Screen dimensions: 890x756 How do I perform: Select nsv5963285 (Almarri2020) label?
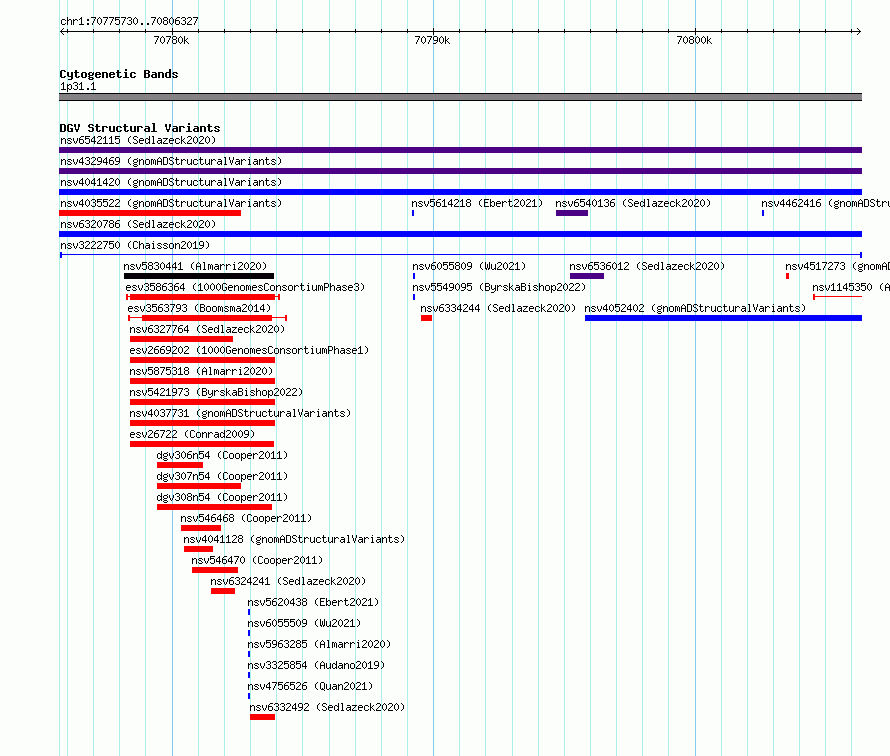pos(319,644)
